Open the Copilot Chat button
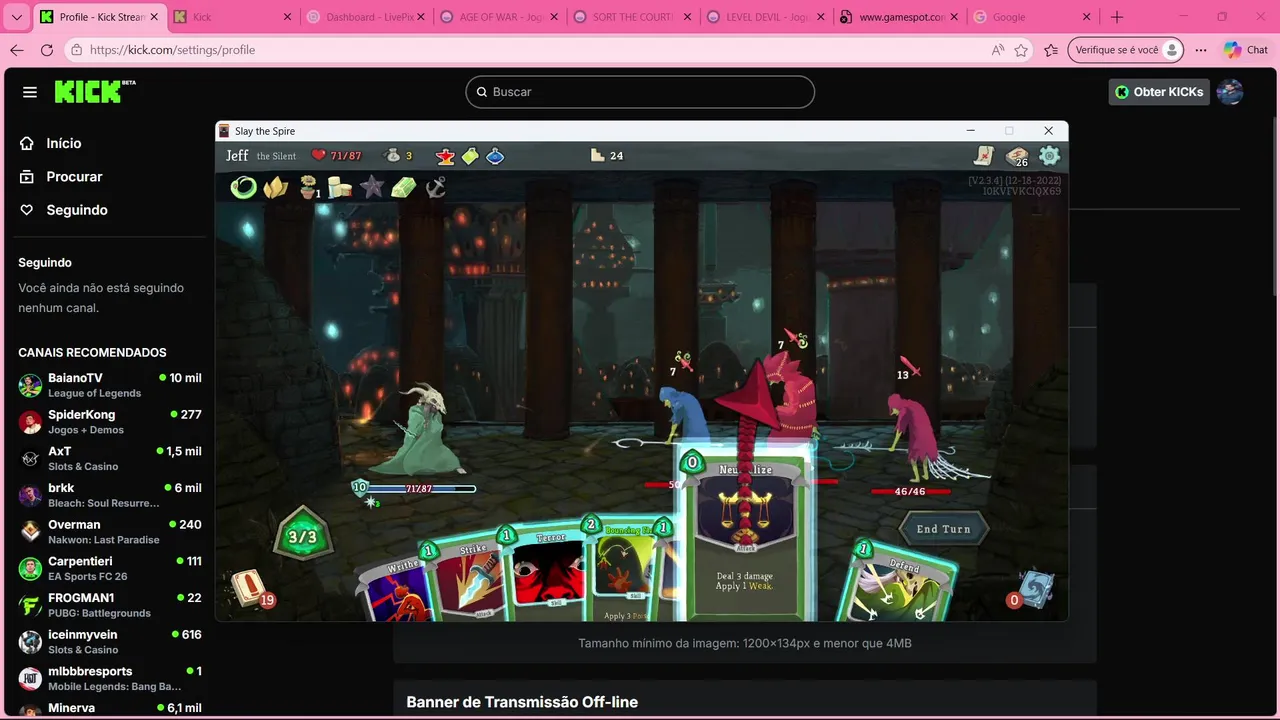This screenshot has width=1280, height=720. [x=1246, y=50]
